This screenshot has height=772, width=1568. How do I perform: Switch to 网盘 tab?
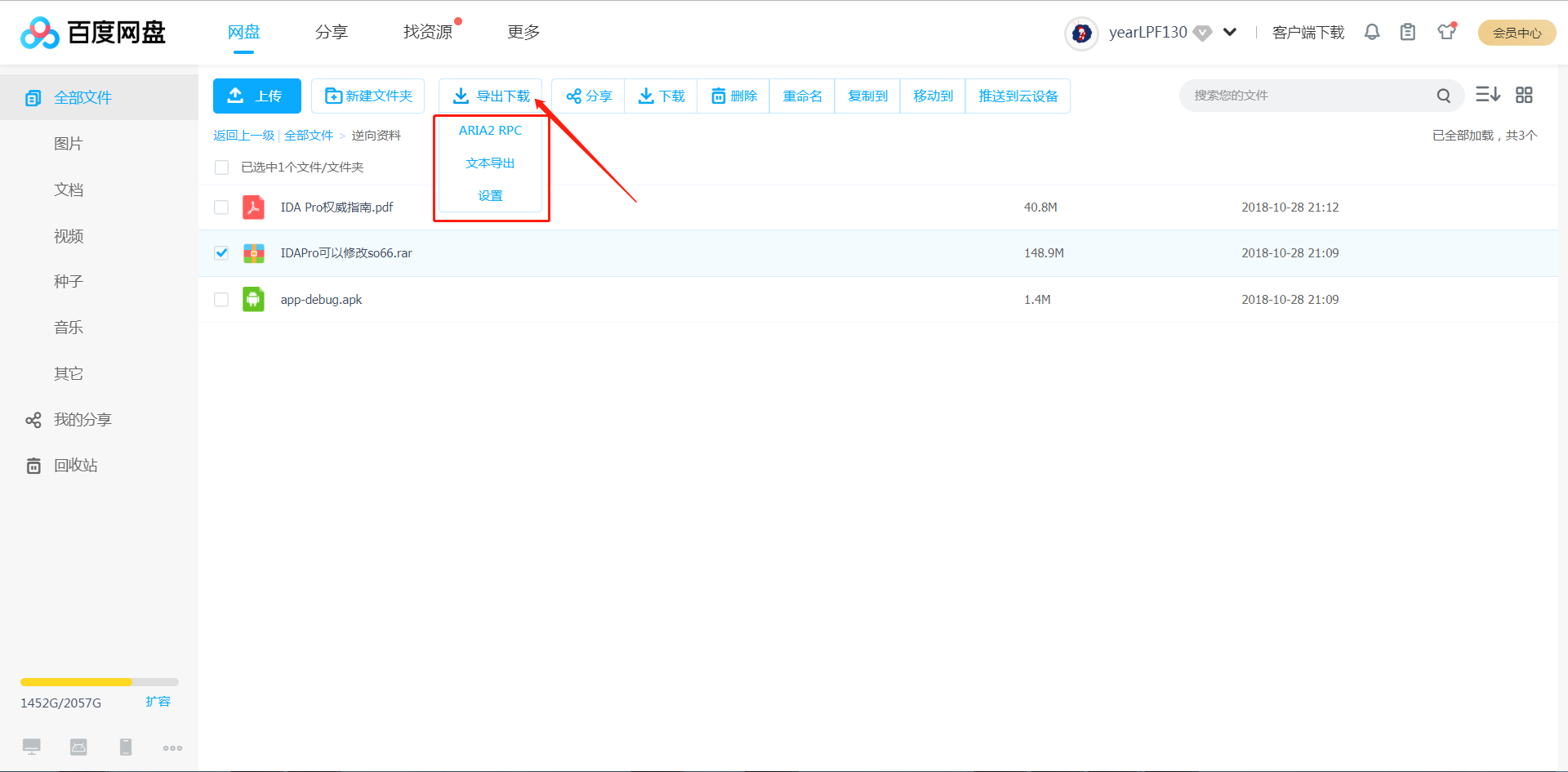pyautogui.click(x=243, y=32)
